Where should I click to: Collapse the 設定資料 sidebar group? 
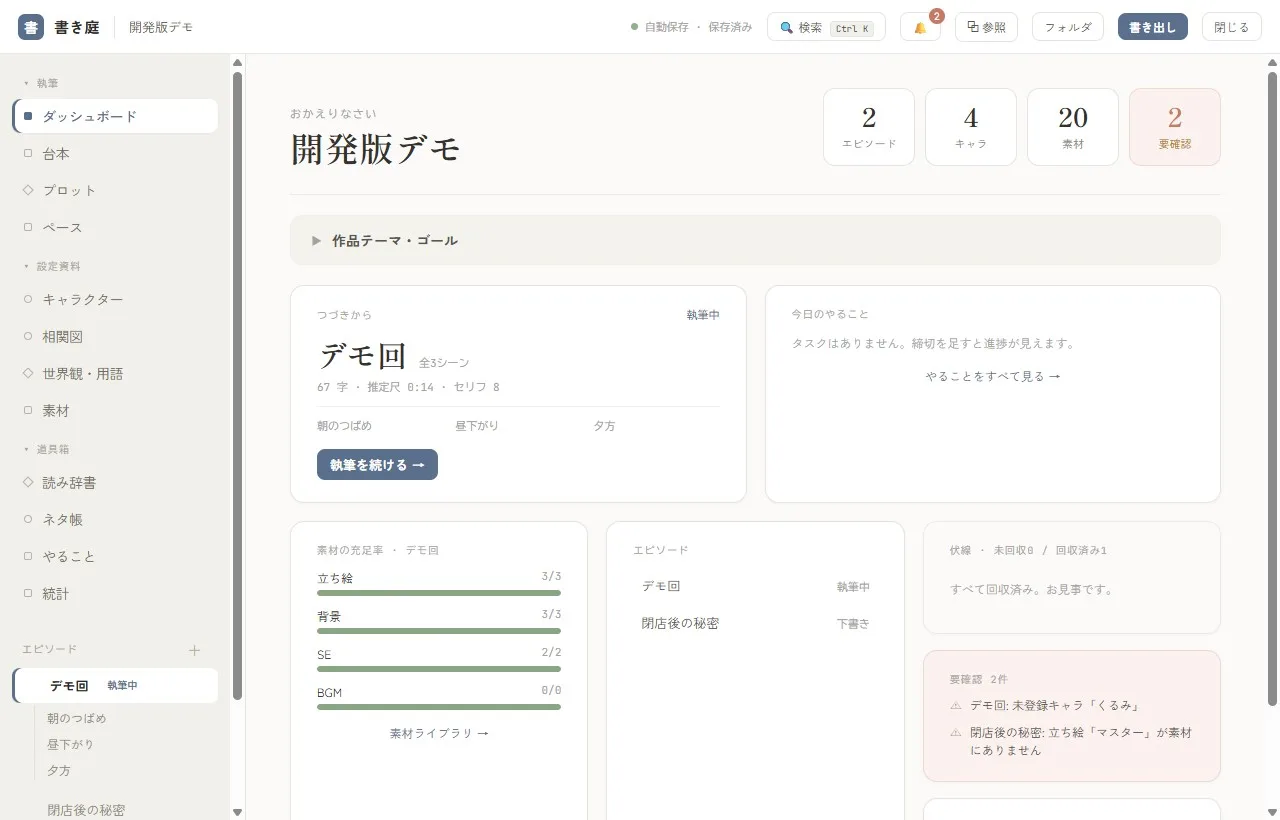[52, 267]
